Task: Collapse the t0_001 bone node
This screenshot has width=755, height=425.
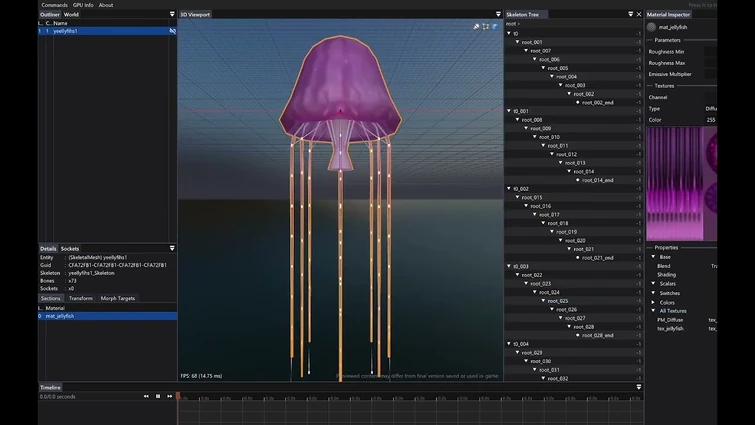Action: (510, 111)
